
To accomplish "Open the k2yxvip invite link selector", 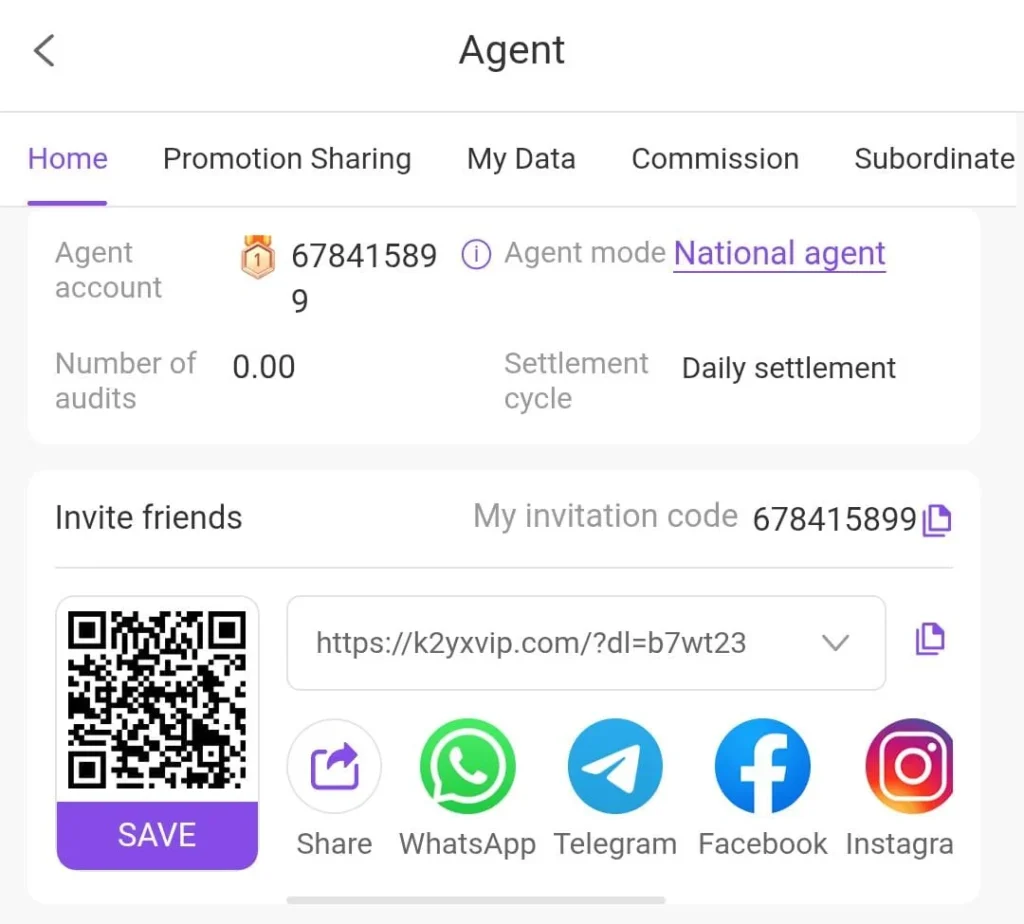I will pos(586,643).
